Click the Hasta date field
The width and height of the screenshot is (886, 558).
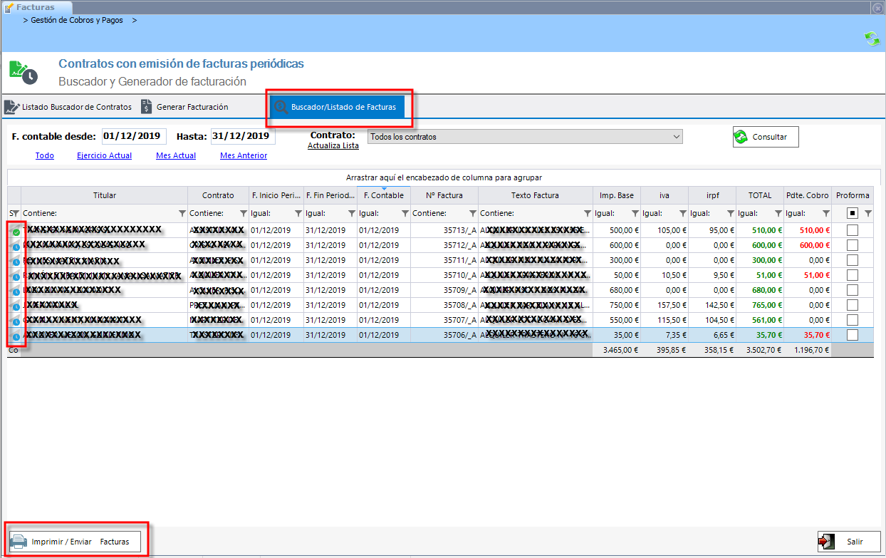(243, 136)
